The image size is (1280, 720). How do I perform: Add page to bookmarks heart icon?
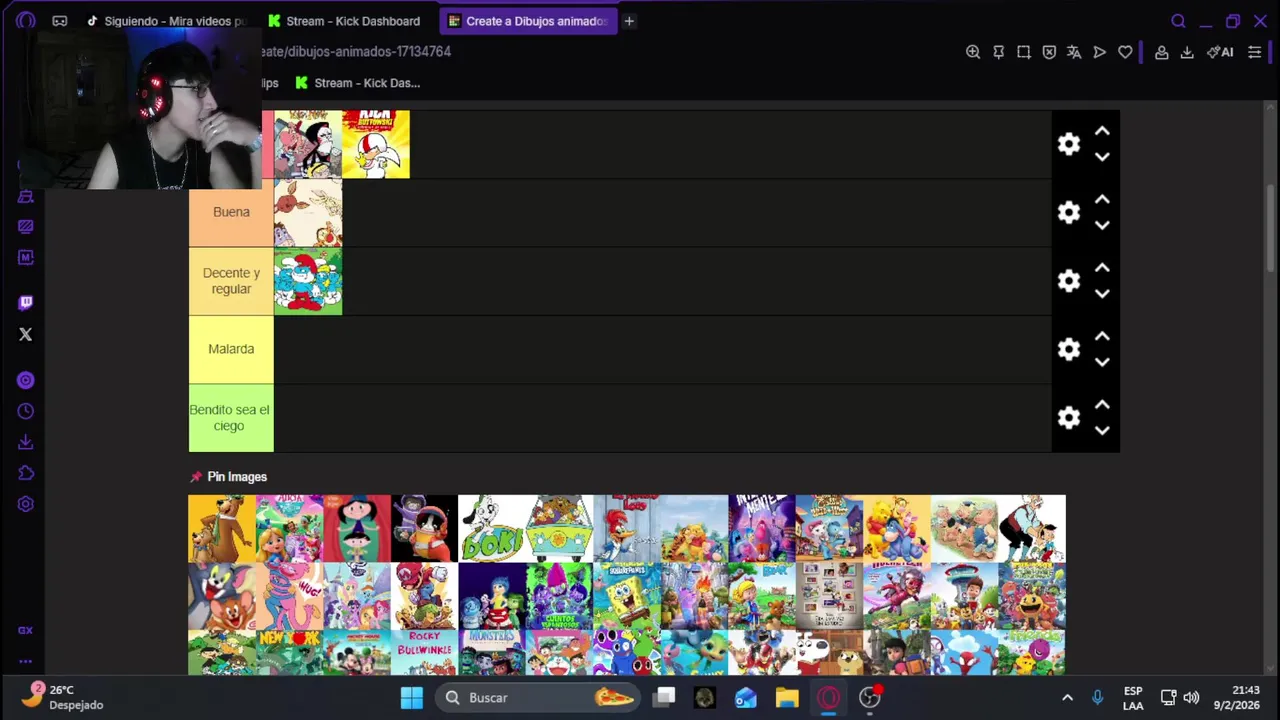[x=1125, y=52]
